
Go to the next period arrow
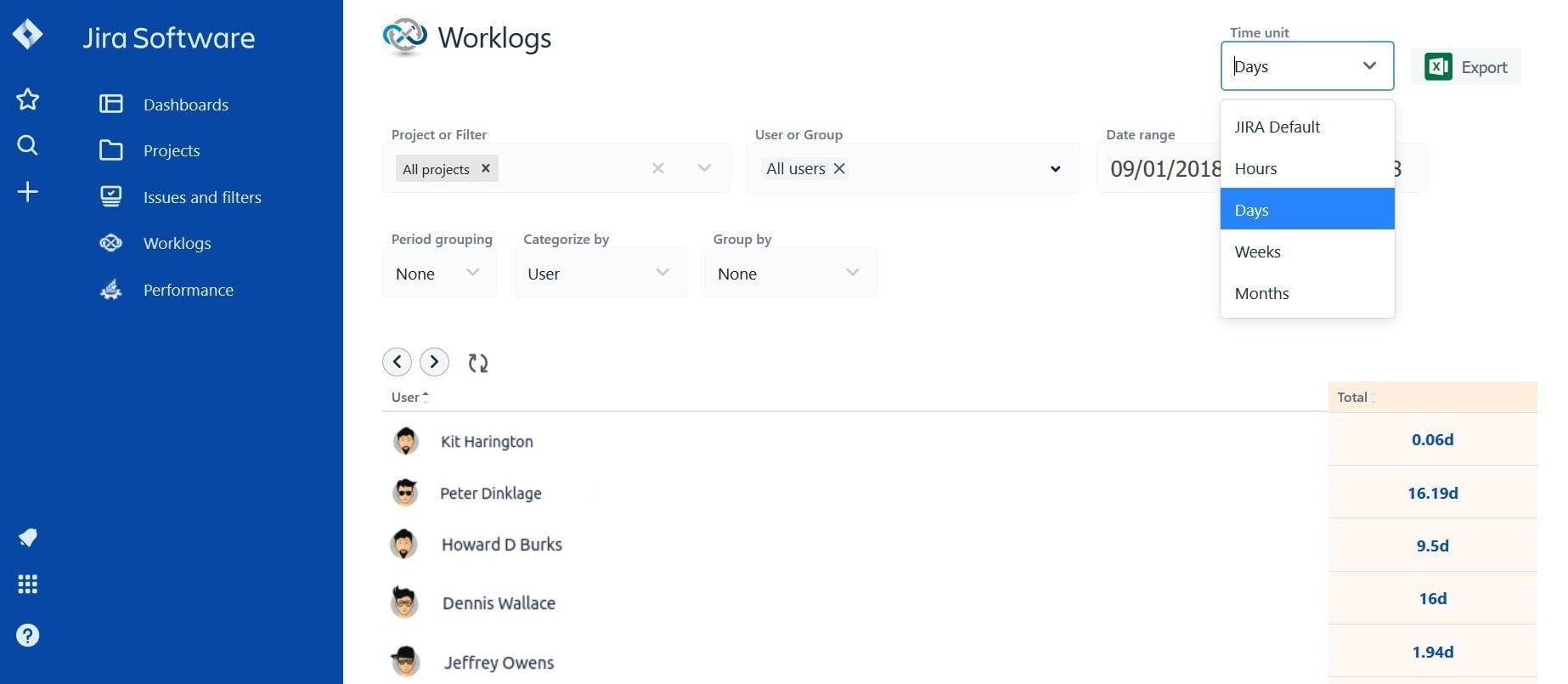pos(434,362)
